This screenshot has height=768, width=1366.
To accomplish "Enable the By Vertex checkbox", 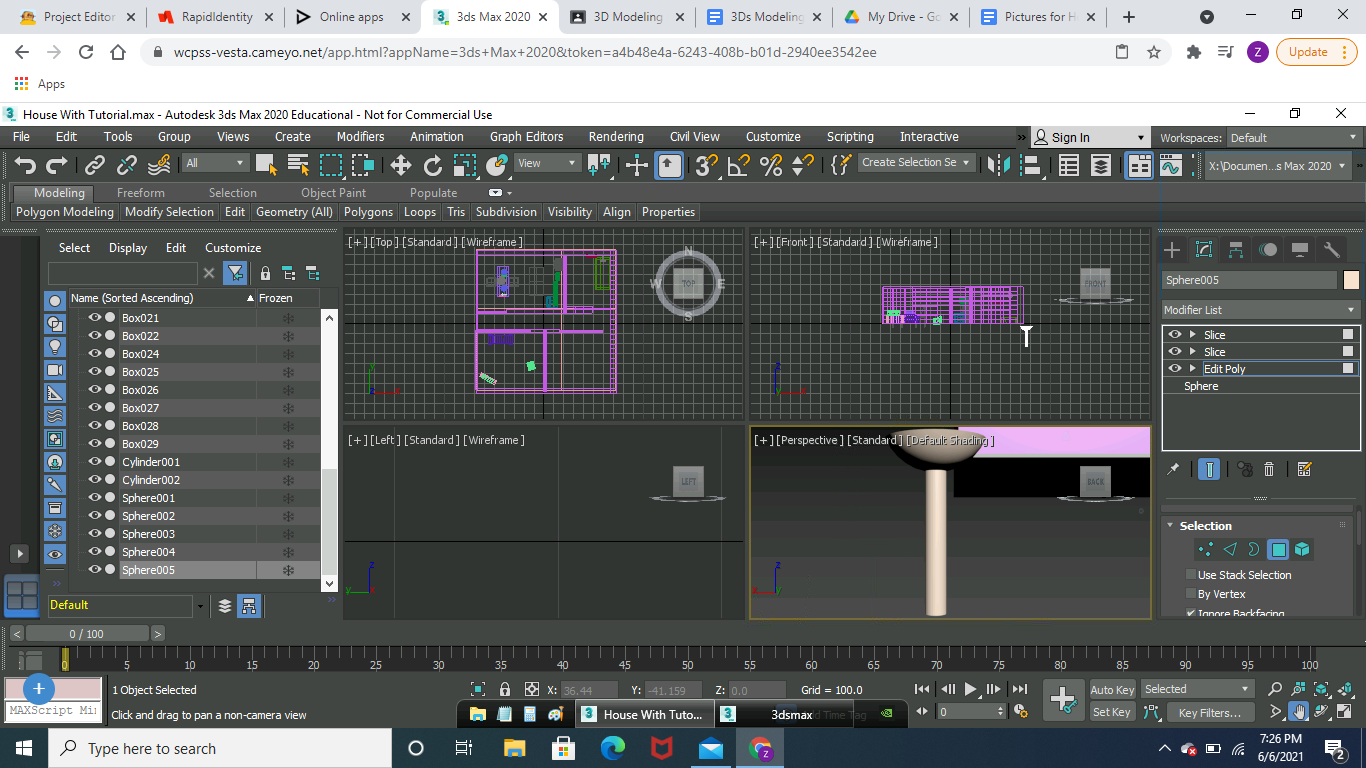I will click(x=1190, y=594).
